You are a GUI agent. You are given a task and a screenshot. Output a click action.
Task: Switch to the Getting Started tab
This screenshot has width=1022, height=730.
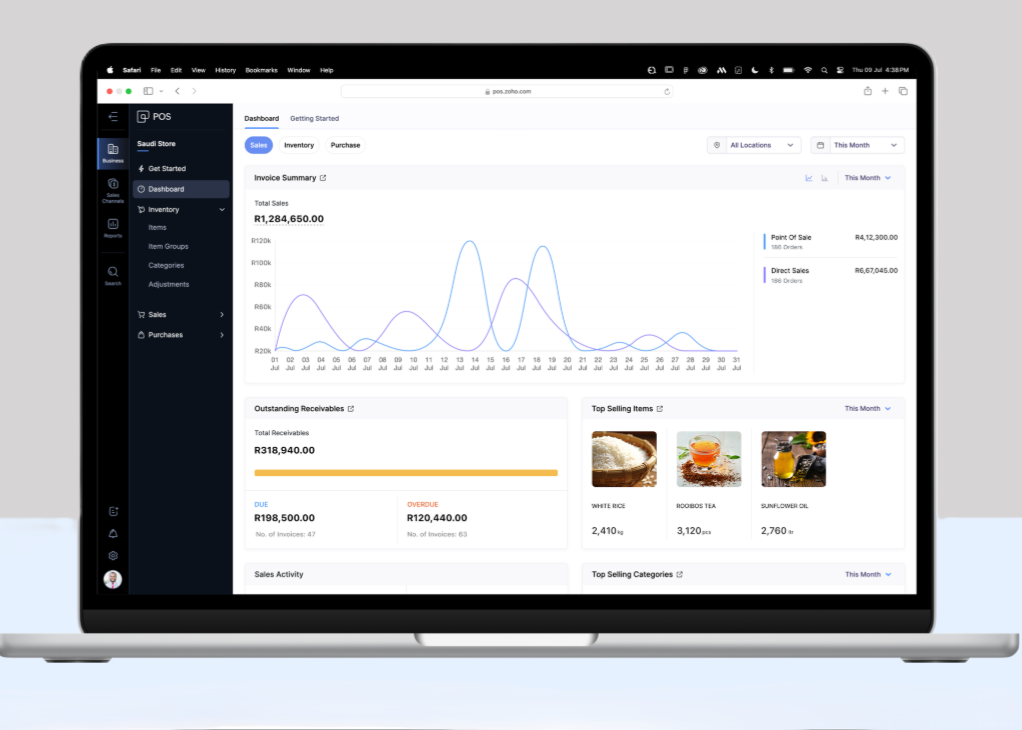tap(314, 119)
